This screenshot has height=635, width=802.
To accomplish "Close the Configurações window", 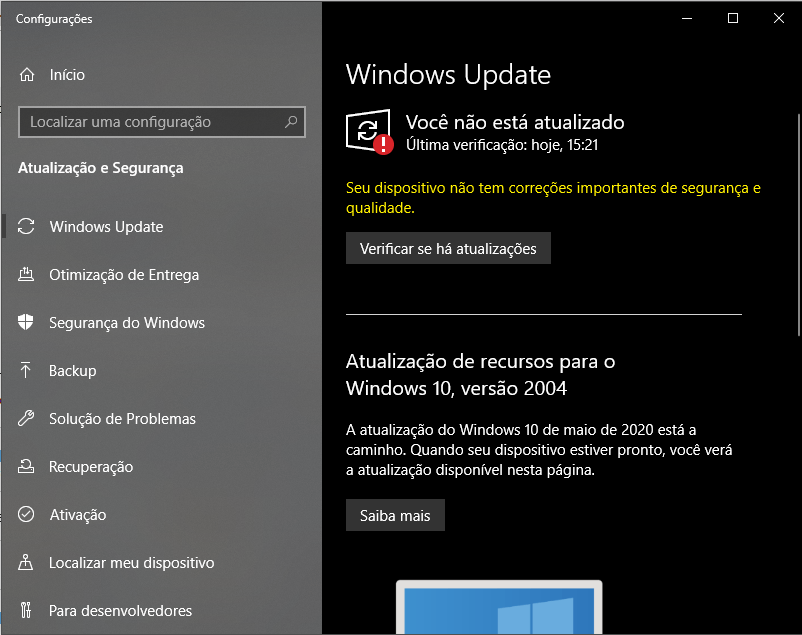I will pos(778,18).
